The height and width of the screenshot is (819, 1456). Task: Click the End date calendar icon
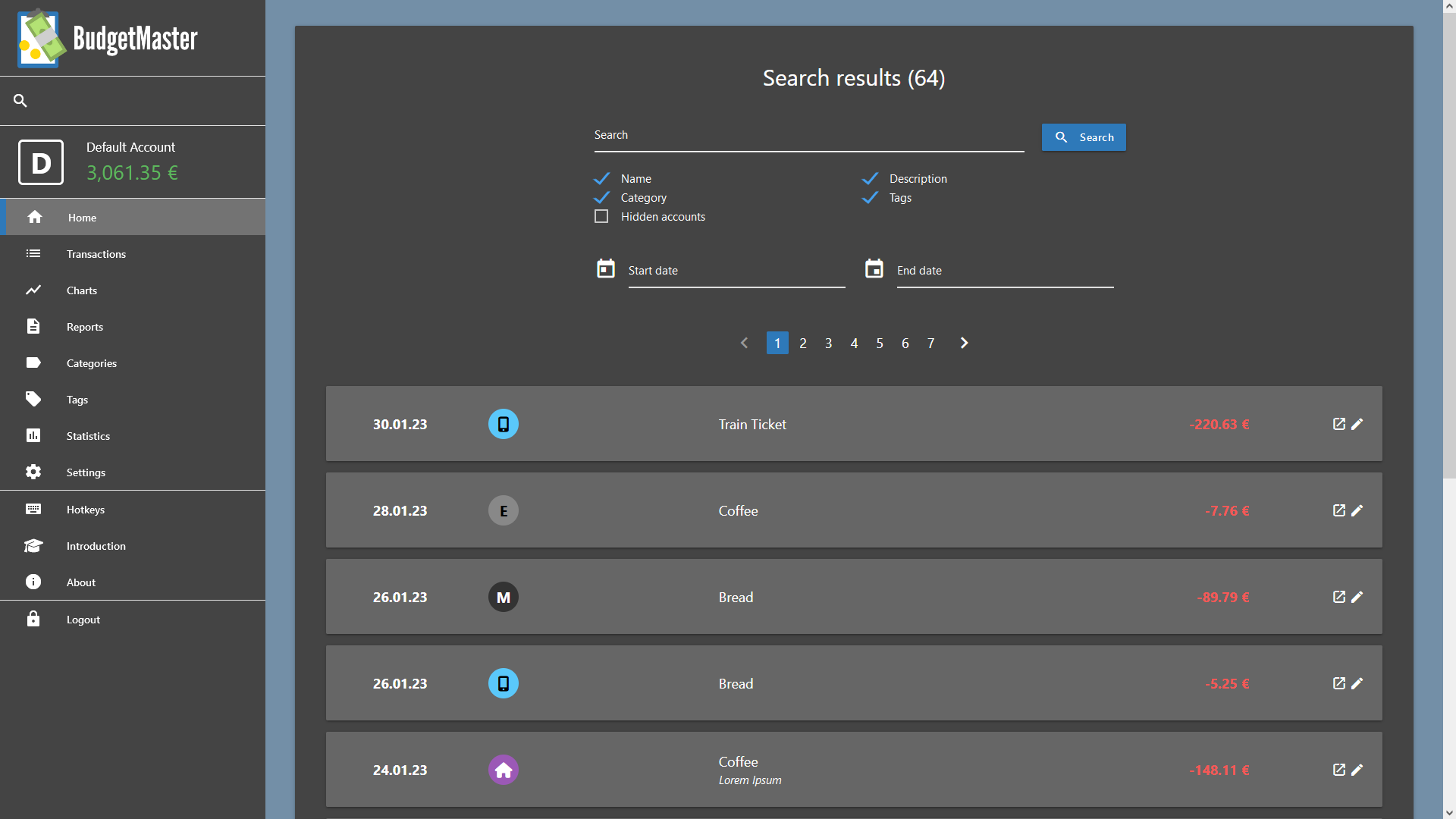click(x=874, y=268)
